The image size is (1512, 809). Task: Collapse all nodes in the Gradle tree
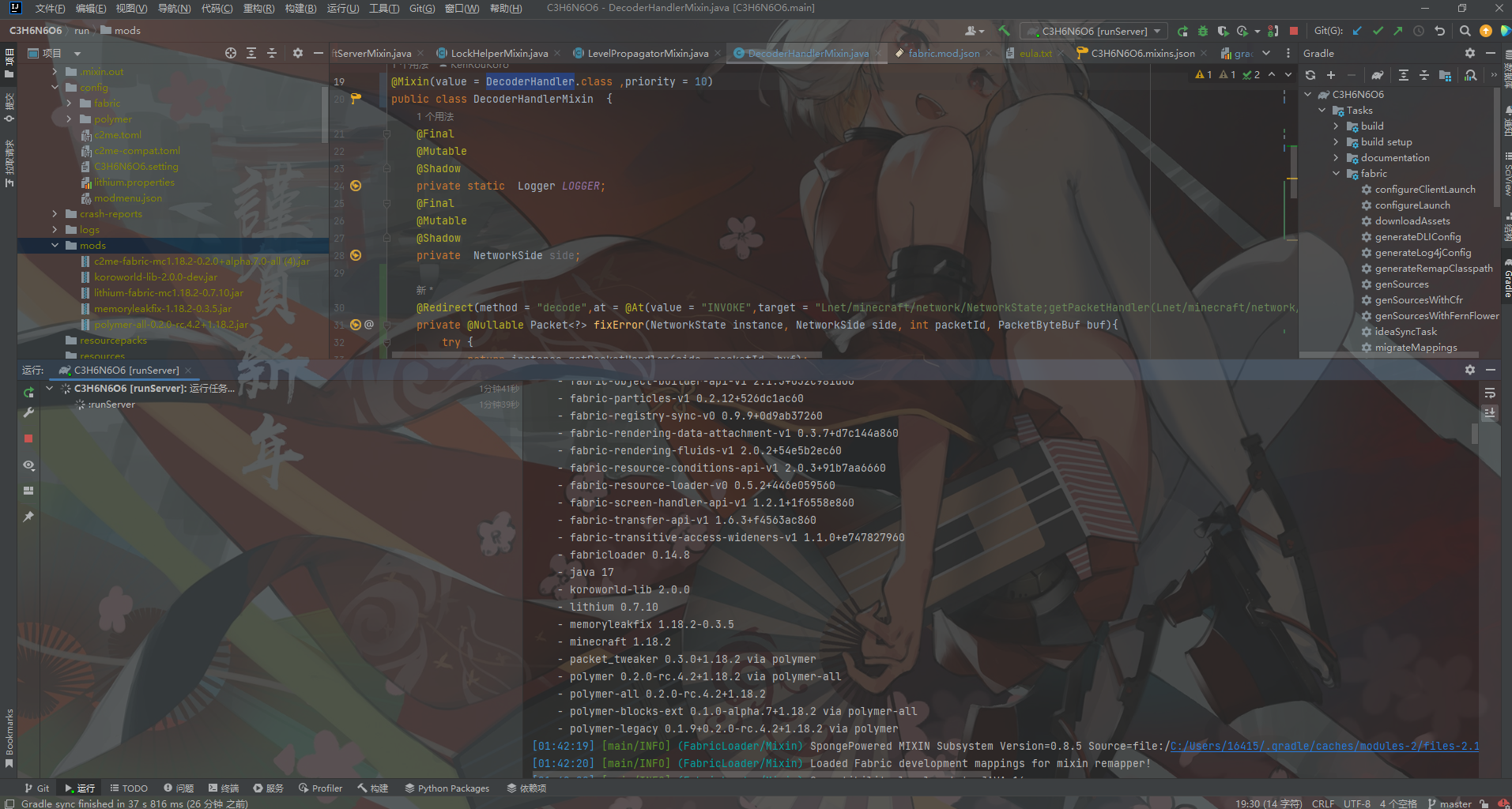point(1424,75)
